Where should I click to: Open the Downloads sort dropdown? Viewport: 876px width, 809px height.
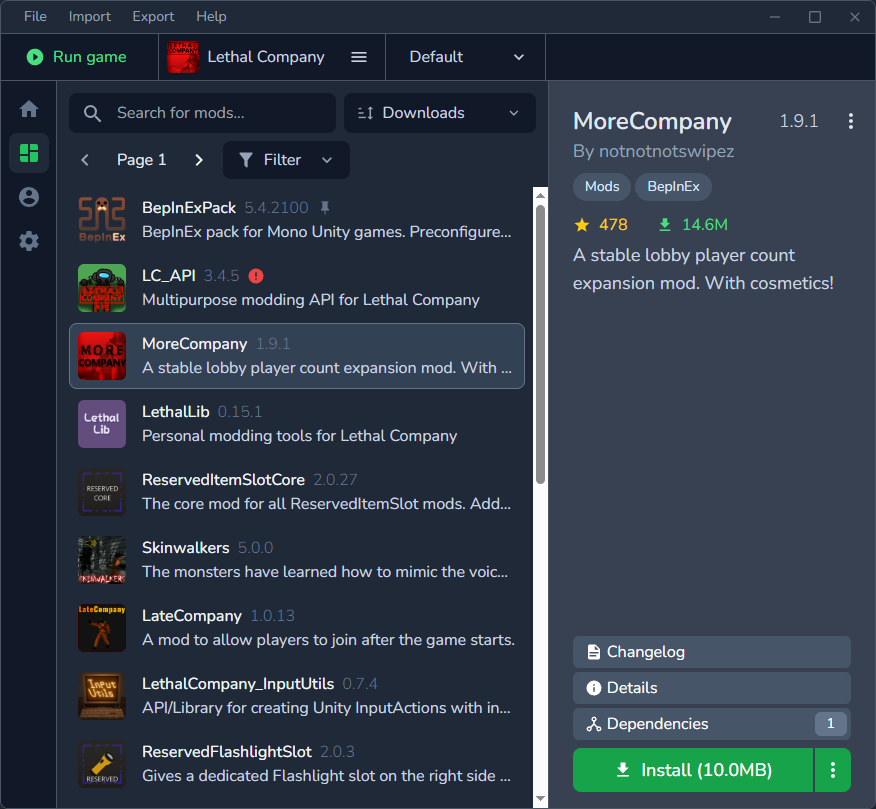[x=440, y=113]
